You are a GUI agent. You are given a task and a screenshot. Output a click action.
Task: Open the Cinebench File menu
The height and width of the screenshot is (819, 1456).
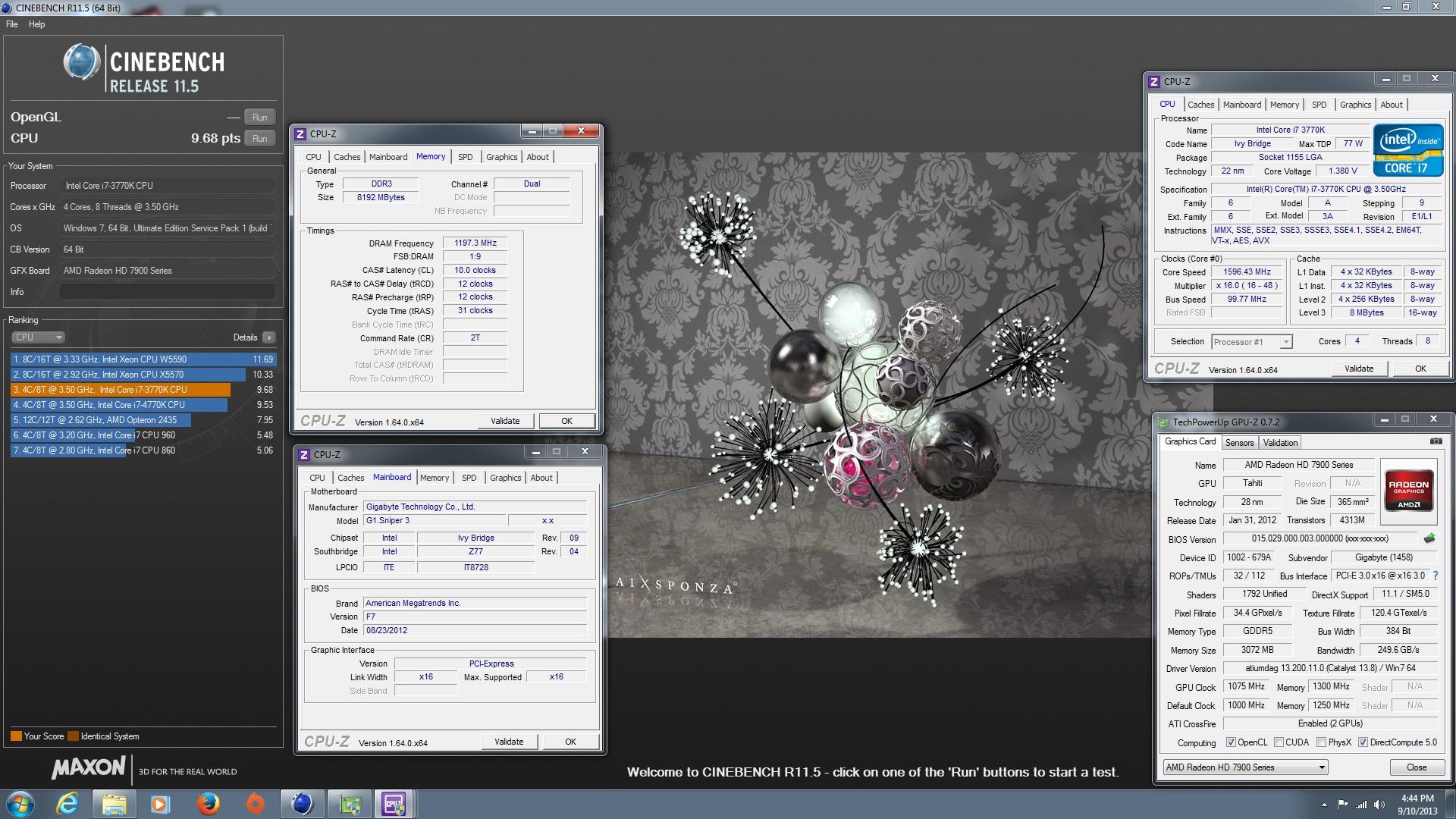point(12,24)
